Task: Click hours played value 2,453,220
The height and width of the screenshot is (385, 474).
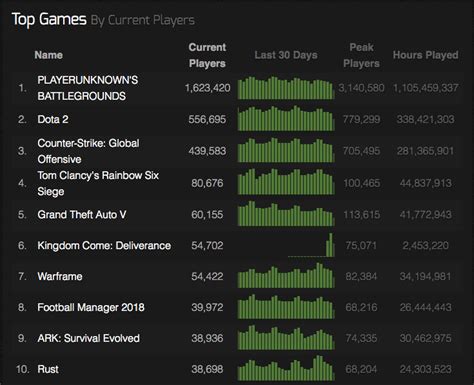Action: point(426,246)
